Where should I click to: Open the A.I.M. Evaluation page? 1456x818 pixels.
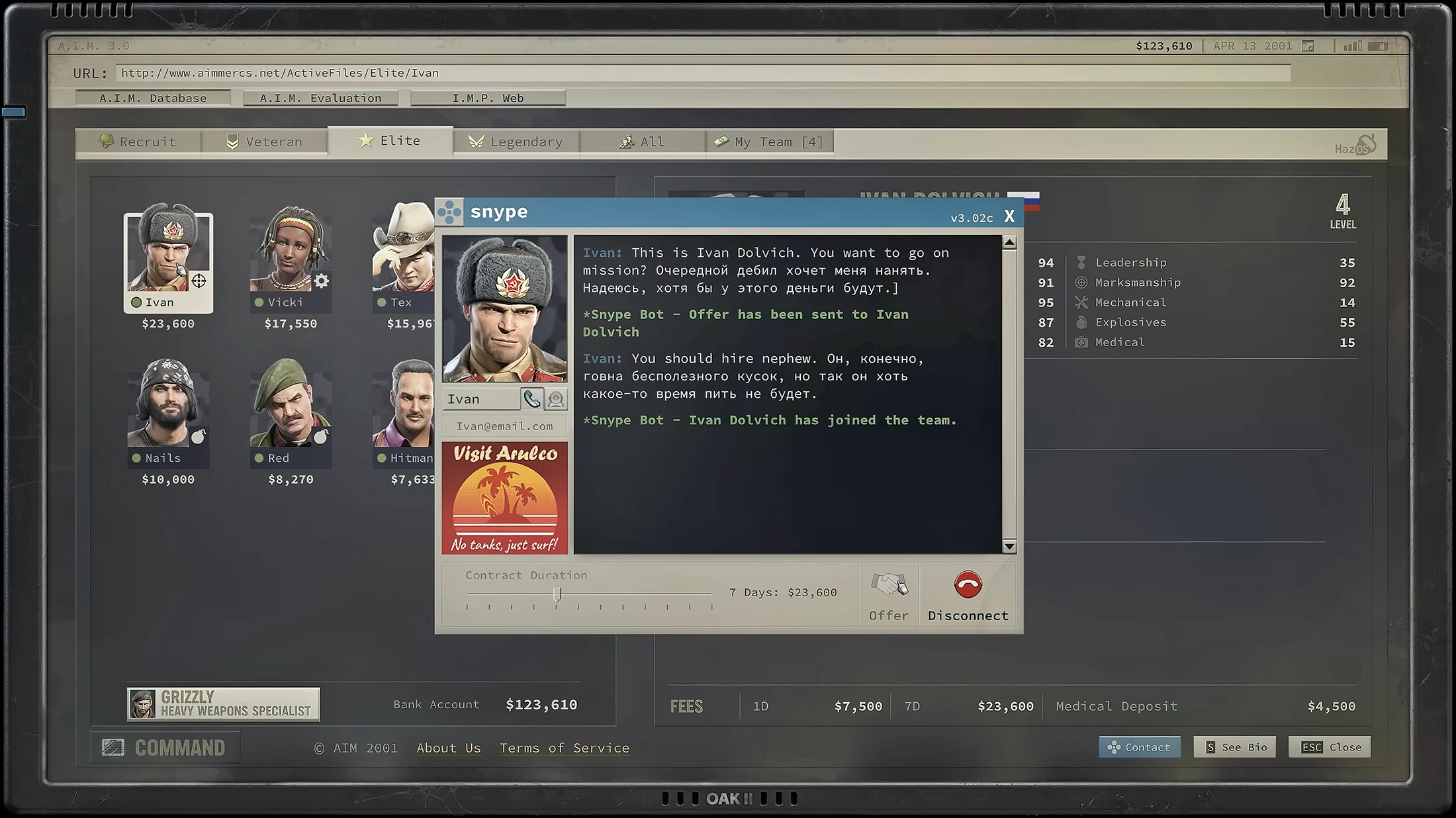[x=321, y=98]
